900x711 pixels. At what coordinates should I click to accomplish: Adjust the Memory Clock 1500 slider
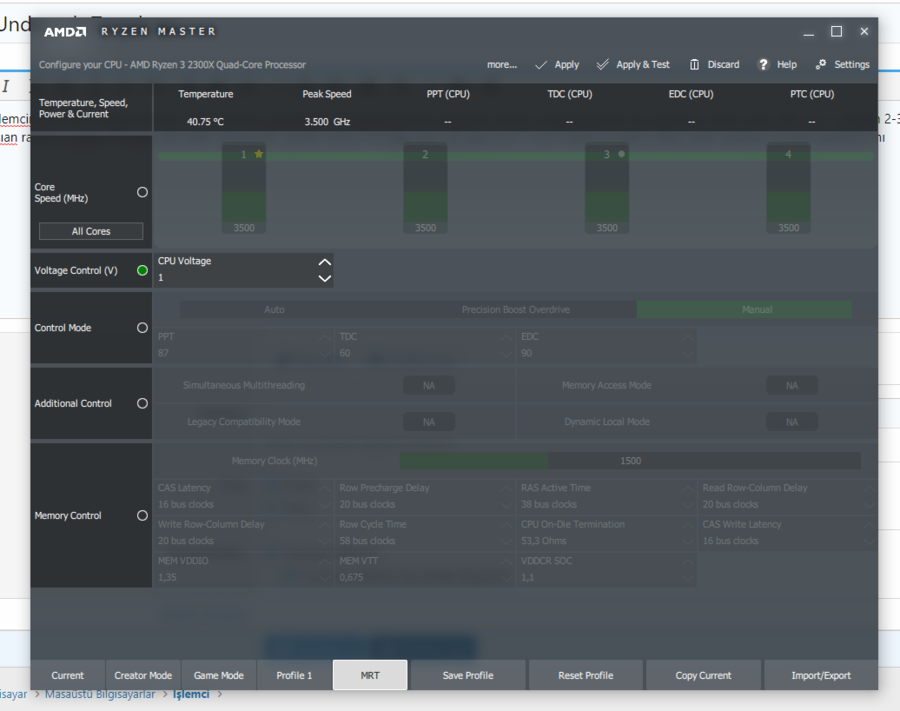point(630,461)
